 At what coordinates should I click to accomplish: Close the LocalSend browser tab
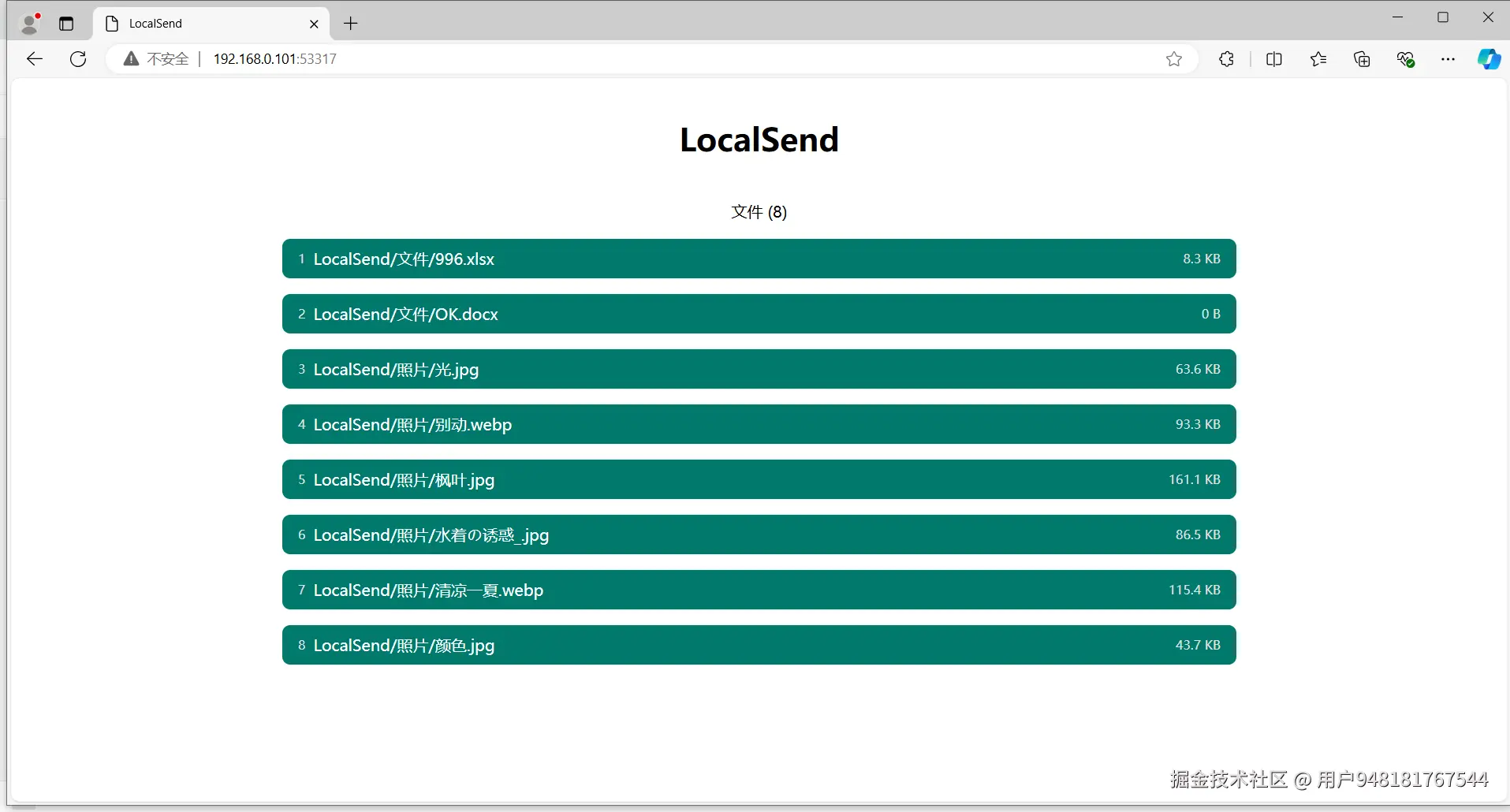click(314, 24)
